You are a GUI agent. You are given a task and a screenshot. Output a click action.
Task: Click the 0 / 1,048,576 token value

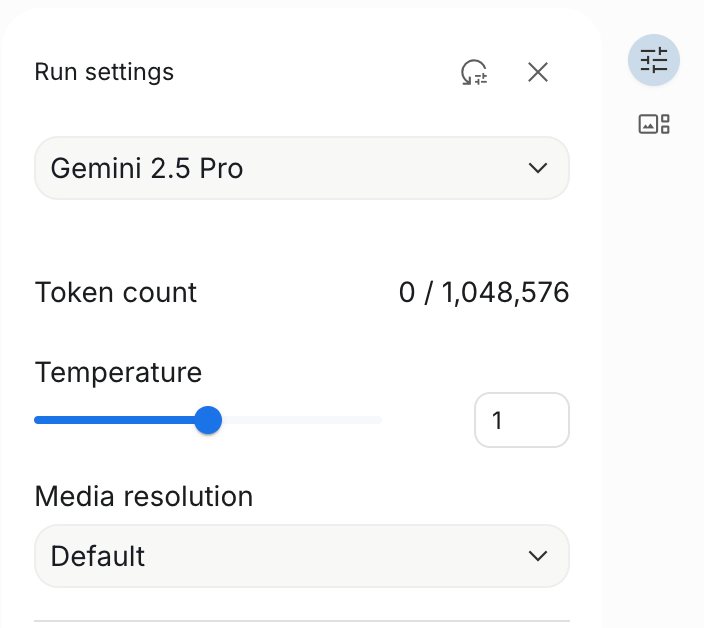tap(484, 293)
